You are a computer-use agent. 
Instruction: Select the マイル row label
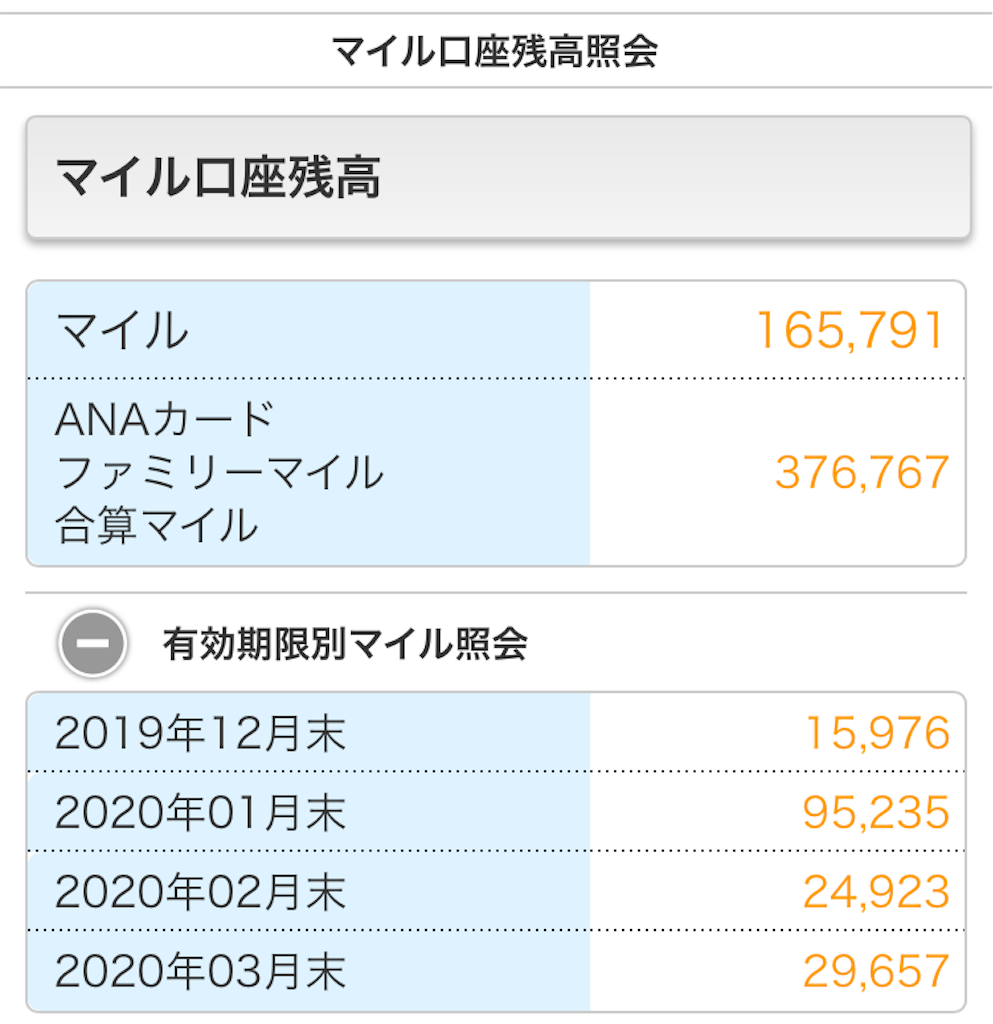pyautogui.click(x=122, y=330)
